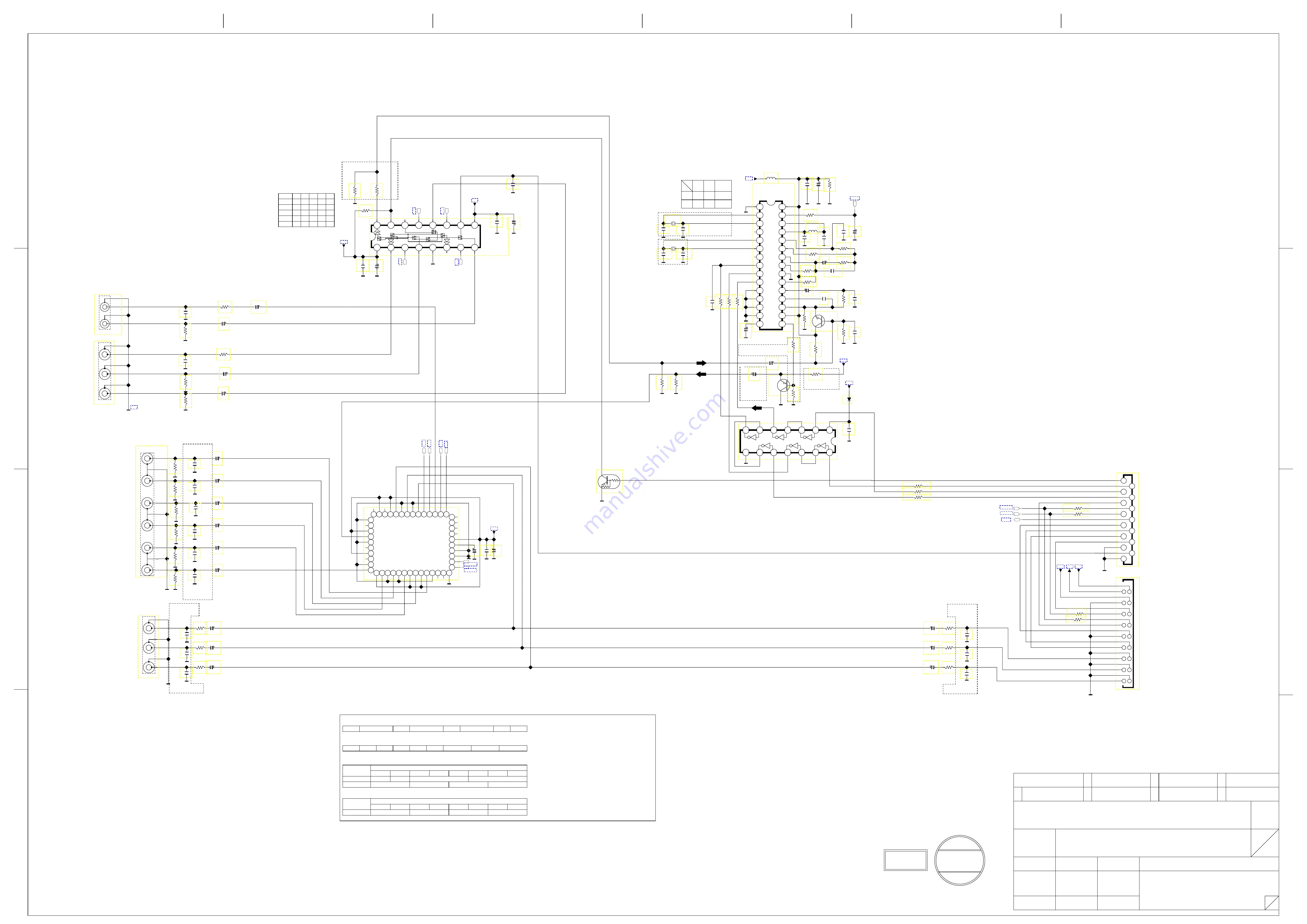Select the transistor inside the dashed box below
Screen dimensions: 1307x924
784,385
